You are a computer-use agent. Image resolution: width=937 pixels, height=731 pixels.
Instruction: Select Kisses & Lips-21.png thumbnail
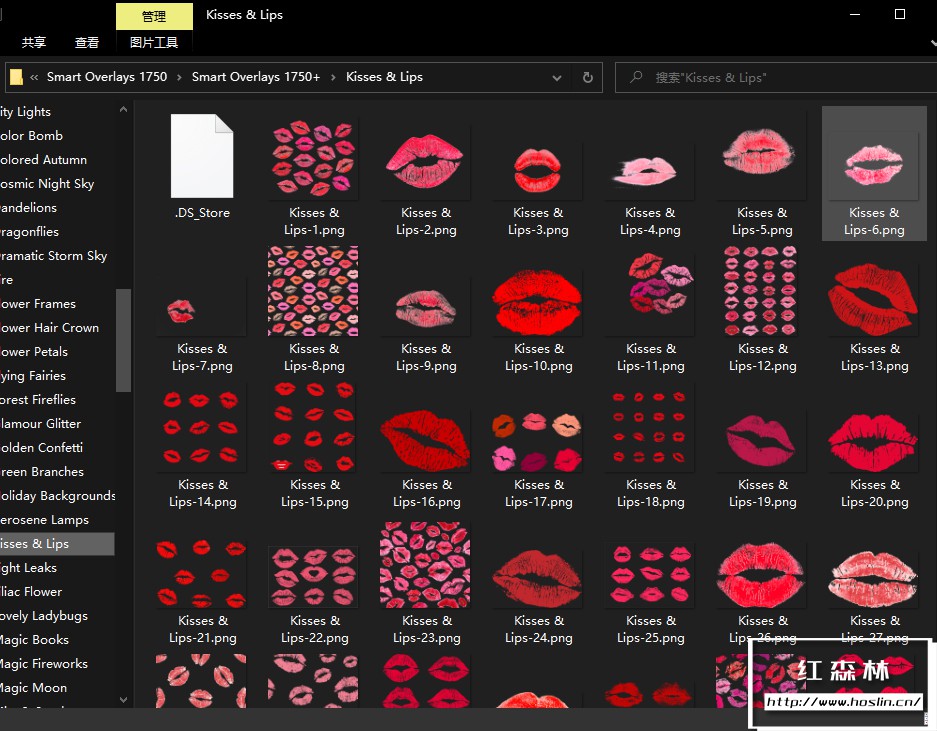(x=201, y=573)
